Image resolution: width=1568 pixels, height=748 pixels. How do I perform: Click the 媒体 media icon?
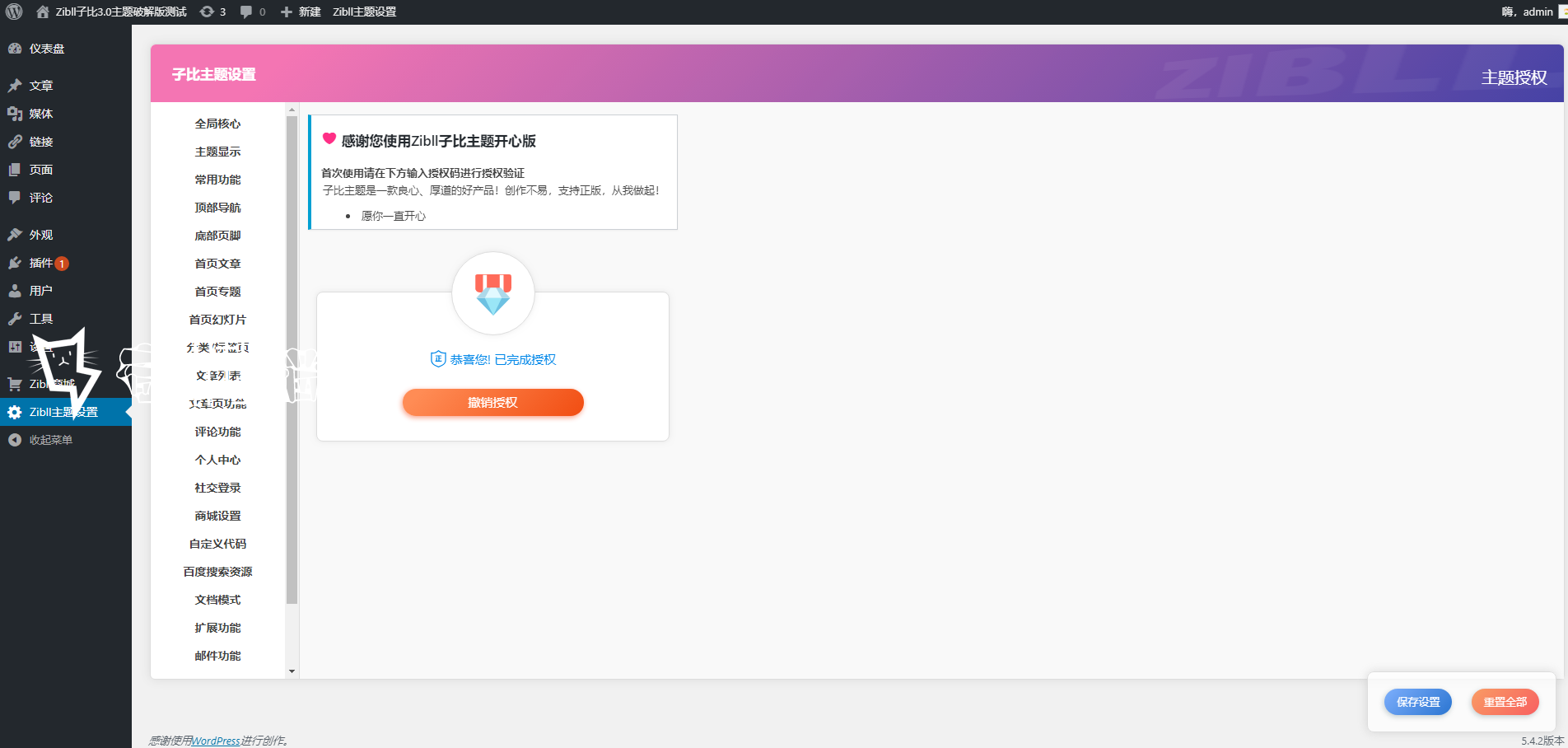coord(15,114)
